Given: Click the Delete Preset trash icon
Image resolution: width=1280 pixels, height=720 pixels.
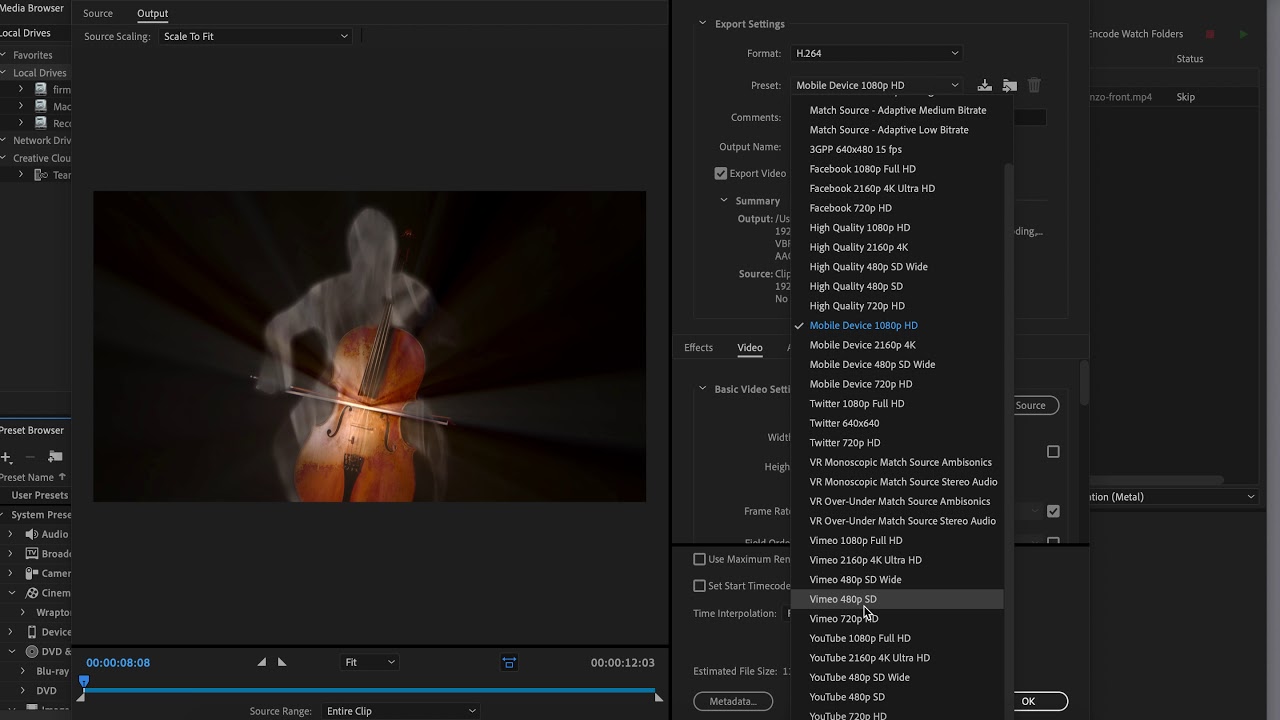Looking at the screenshot, I should (x=1034, y=85).
